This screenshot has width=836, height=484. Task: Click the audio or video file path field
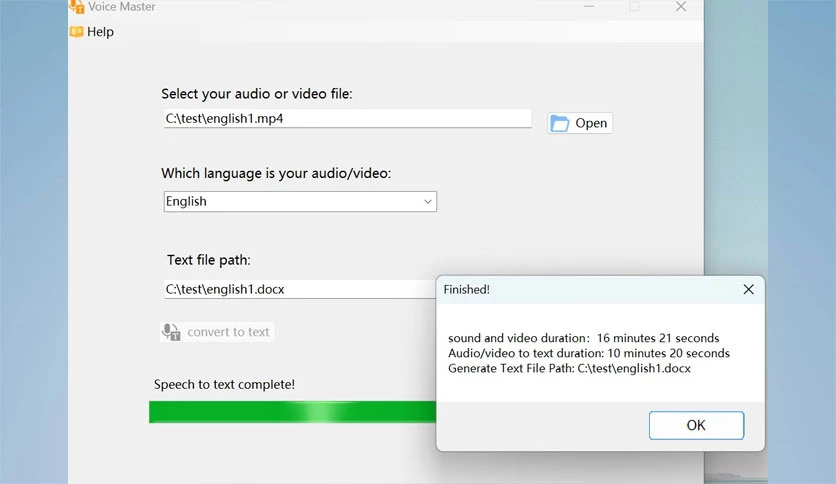[x=348, y=118]
